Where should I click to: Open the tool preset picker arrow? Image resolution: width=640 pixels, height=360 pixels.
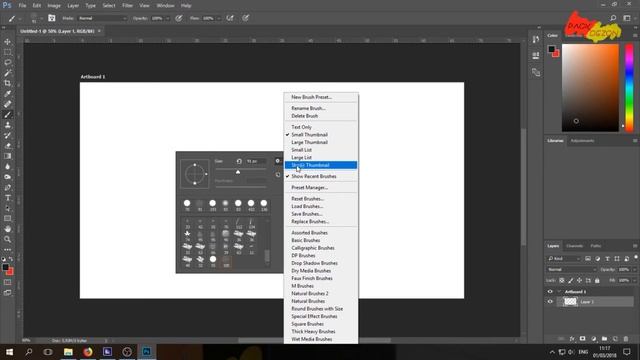pos(20,18)
